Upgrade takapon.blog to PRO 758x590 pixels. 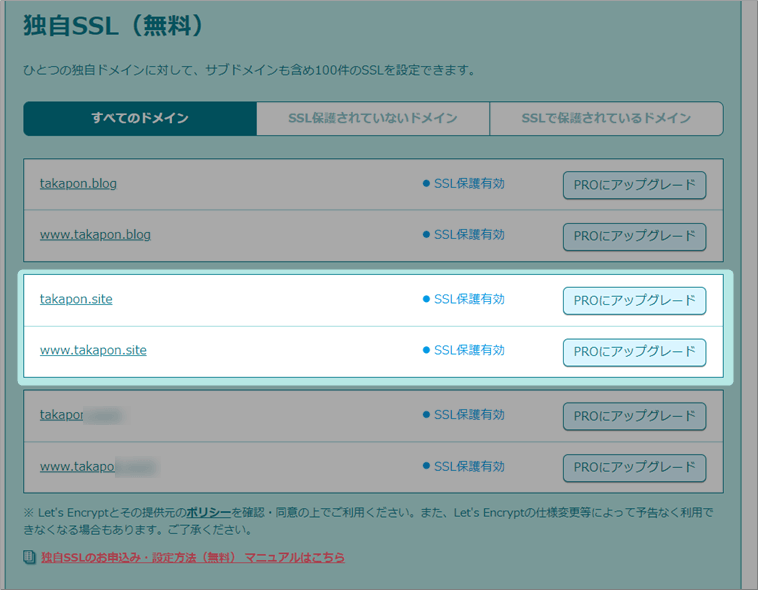click(634, 185)
